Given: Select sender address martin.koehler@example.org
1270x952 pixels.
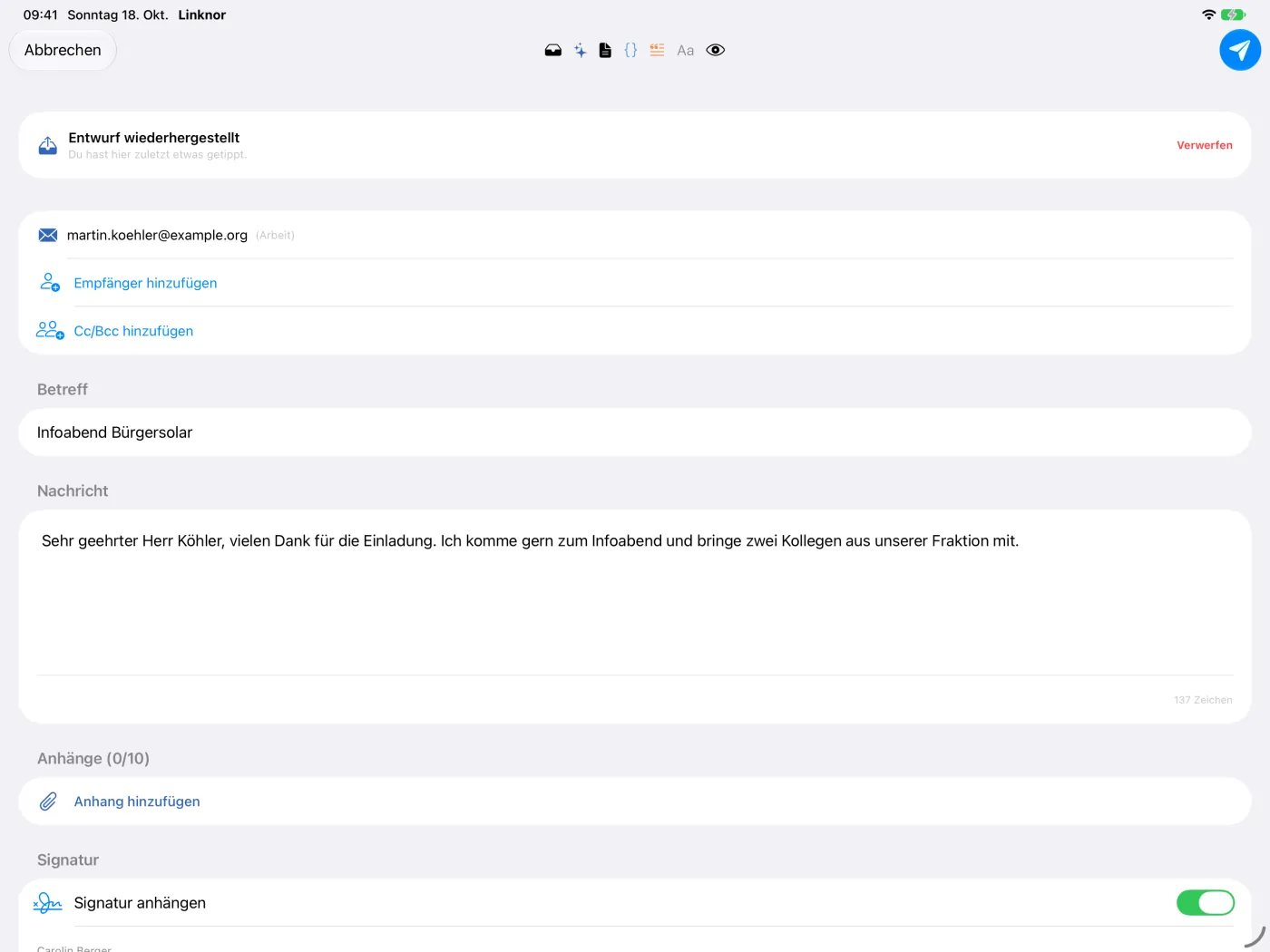Looking at the screenshot, I should (x=157, y=235).
